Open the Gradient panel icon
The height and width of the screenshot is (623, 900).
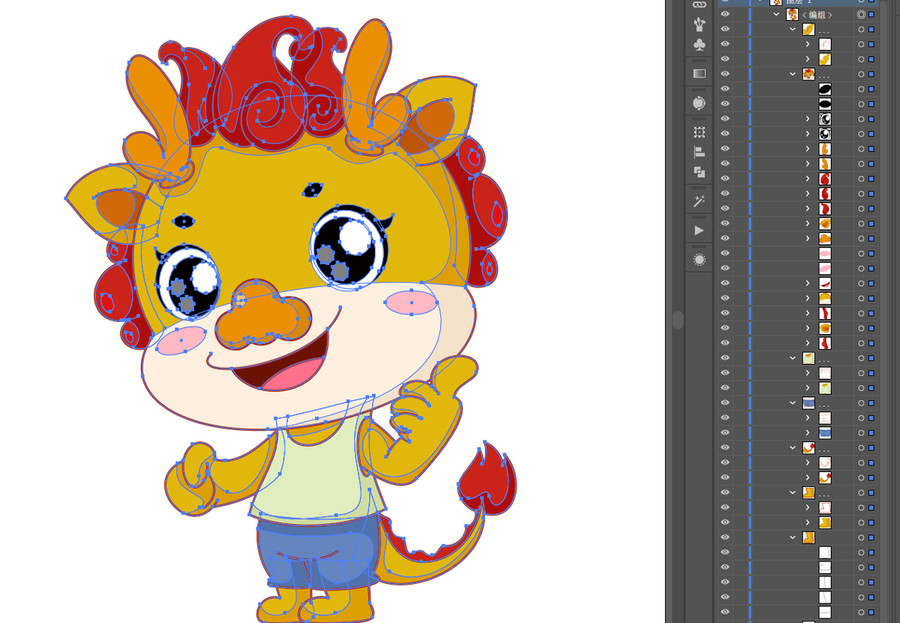pos(699,73)
